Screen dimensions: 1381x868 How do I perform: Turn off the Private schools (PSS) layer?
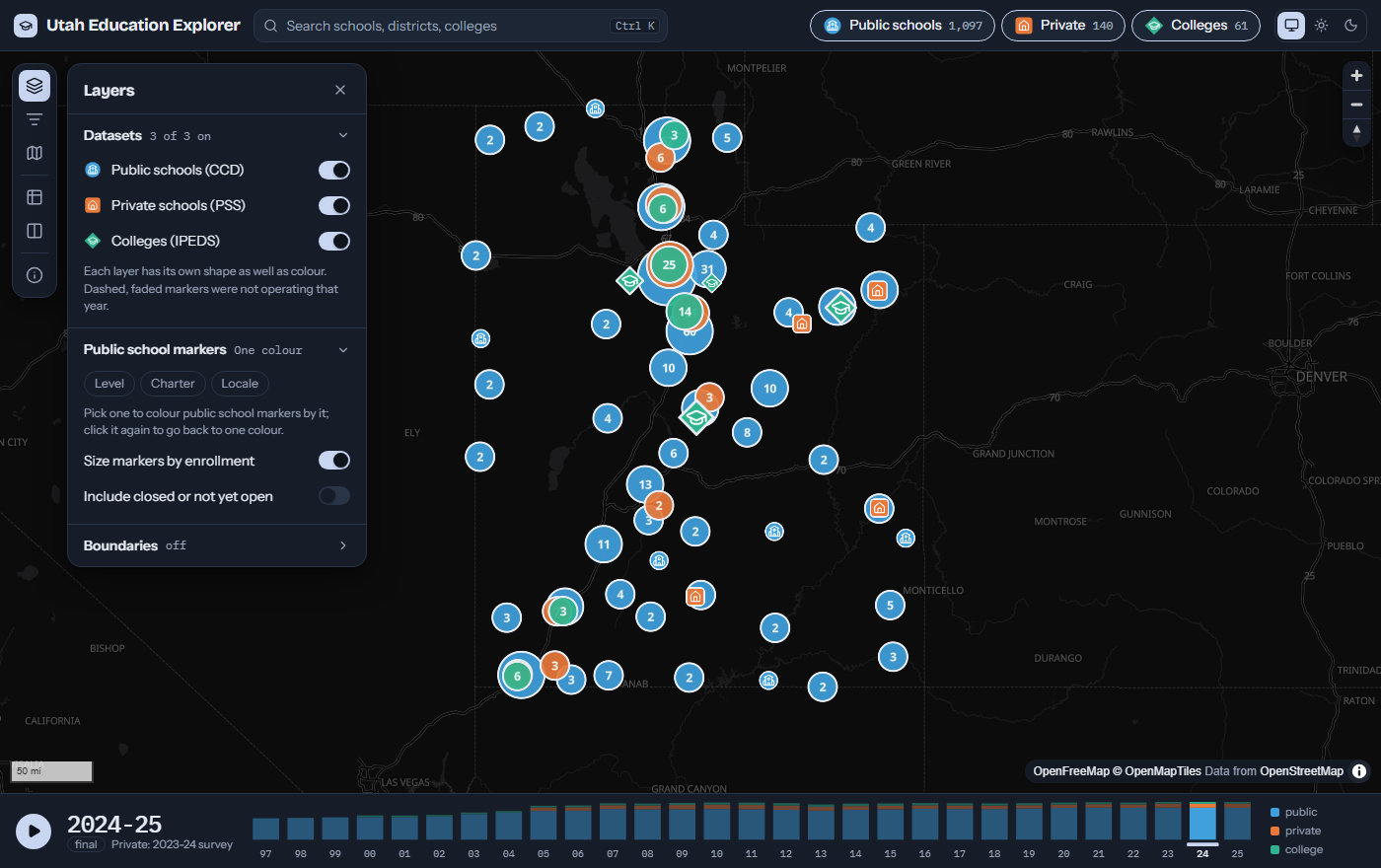[x=334, y=206]
